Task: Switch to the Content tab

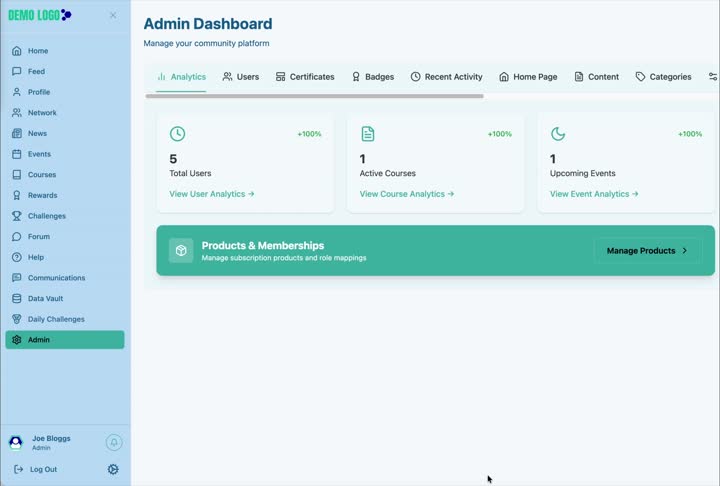Action: 596,77
